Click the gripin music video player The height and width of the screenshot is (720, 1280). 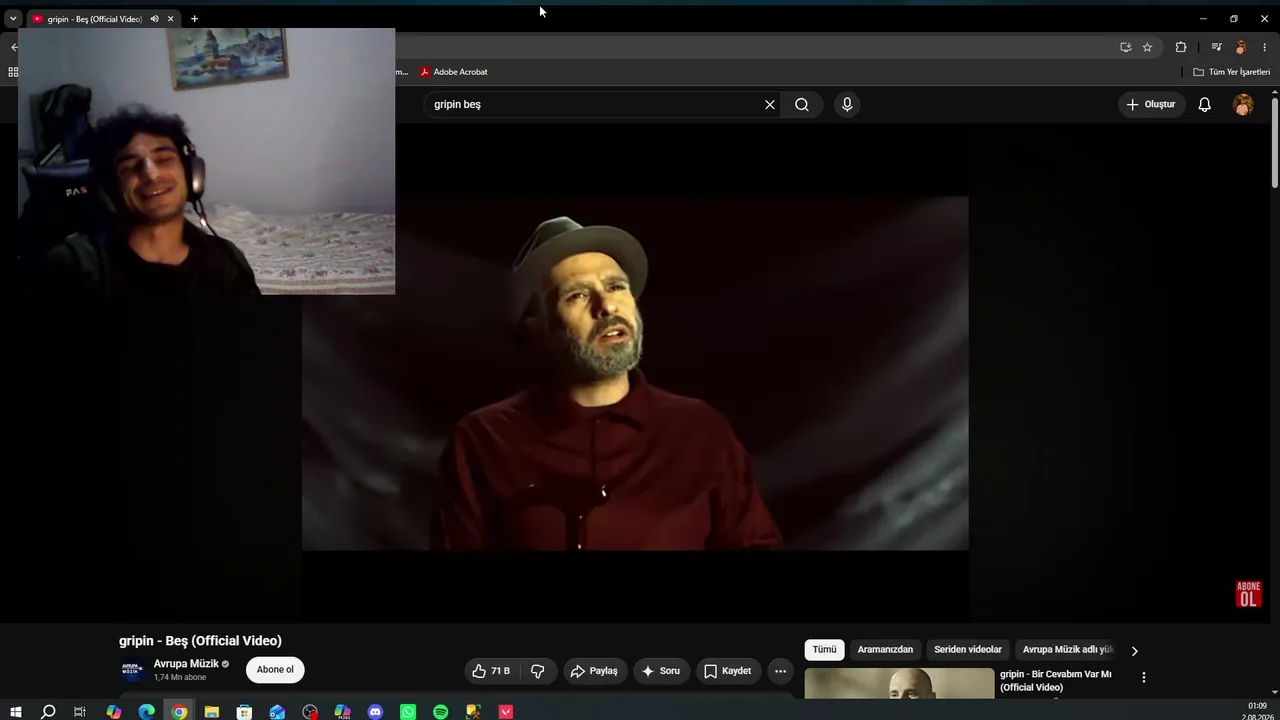pos(635,373)
